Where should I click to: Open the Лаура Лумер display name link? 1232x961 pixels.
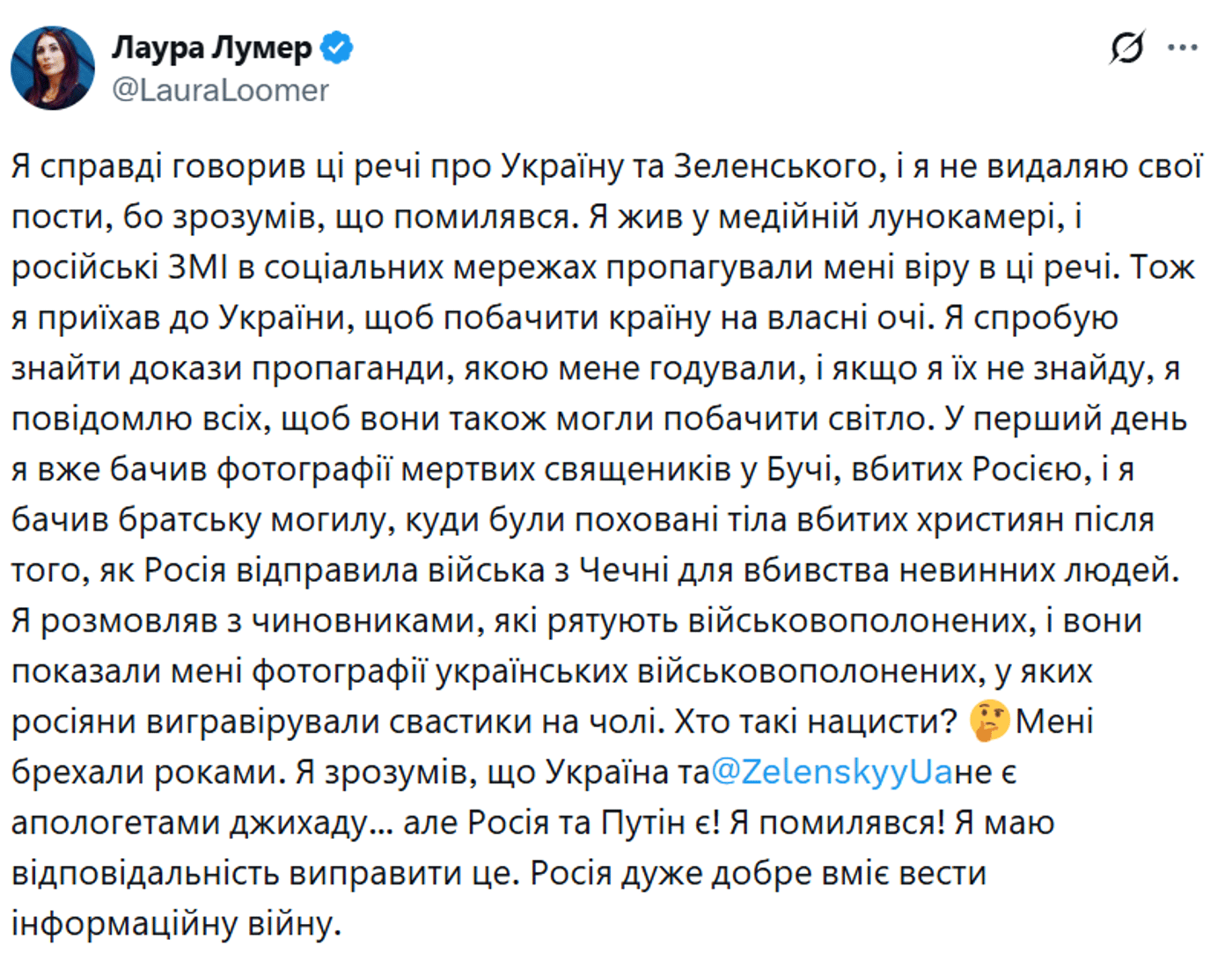(x=212, y=48)
